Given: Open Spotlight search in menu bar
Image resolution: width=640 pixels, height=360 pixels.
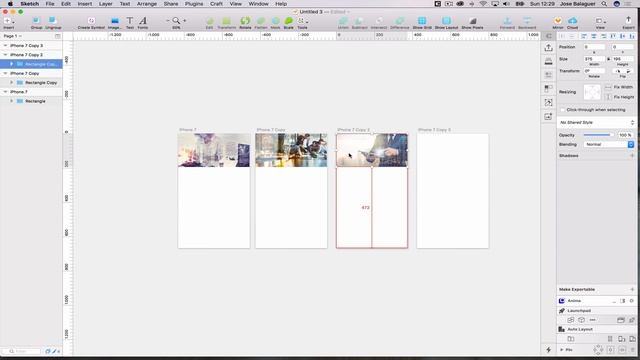Looking at the screenshot, I should (x=604, y=4).
